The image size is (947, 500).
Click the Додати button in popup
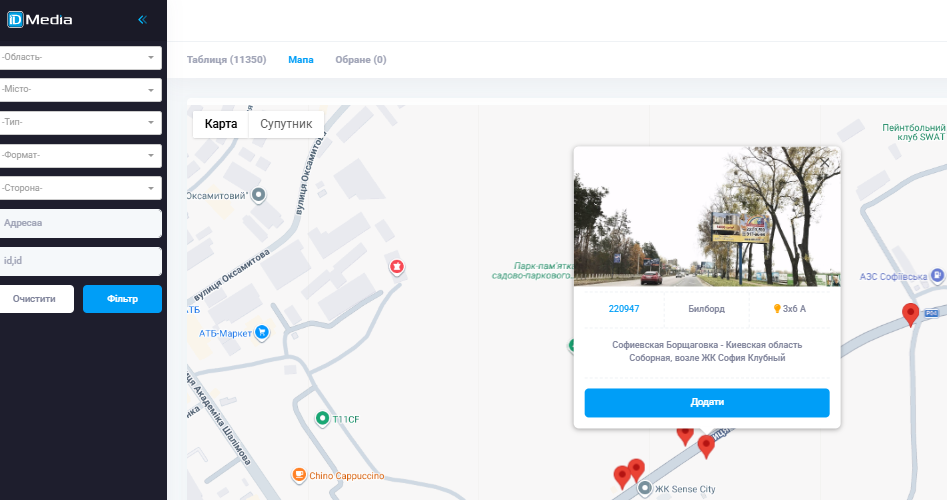point(707,402)
